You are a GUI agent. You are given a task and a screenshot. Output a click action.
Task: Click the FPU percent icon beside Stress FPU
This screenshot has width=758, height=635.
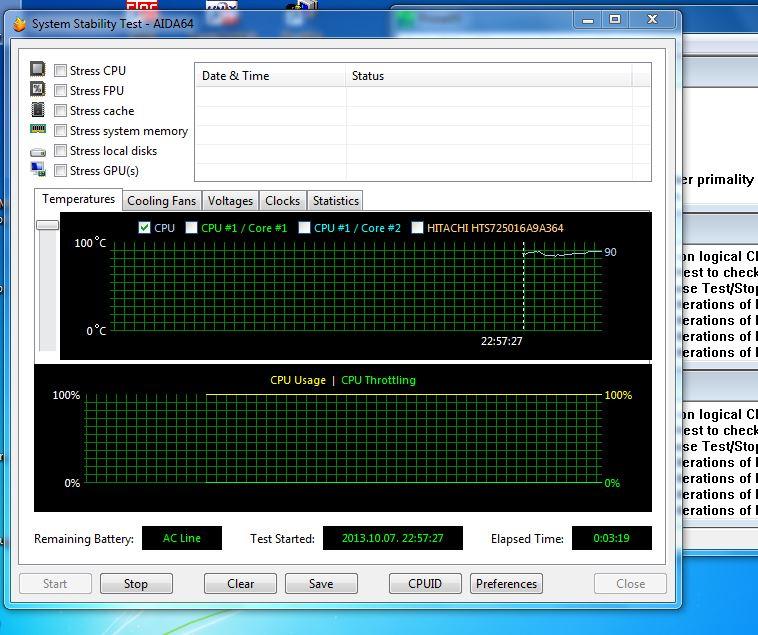pyautogui.click(x=38, y=89)
